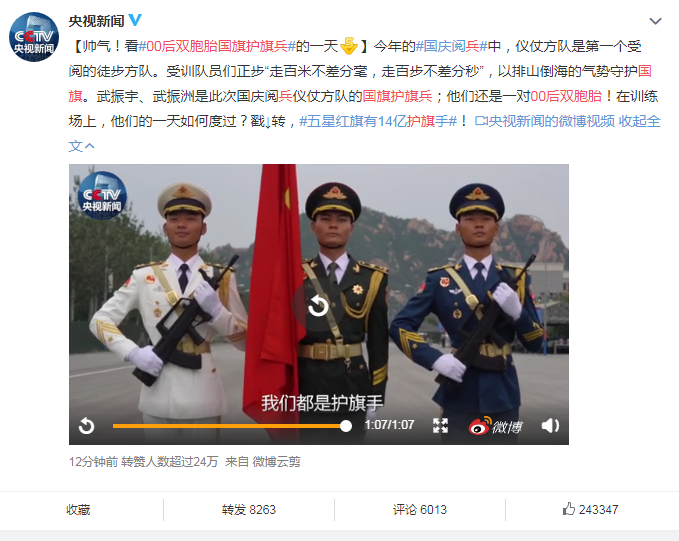Click the fullscreen icon in video player
Viewport: 679px width, 541px height.
(440, 426)
